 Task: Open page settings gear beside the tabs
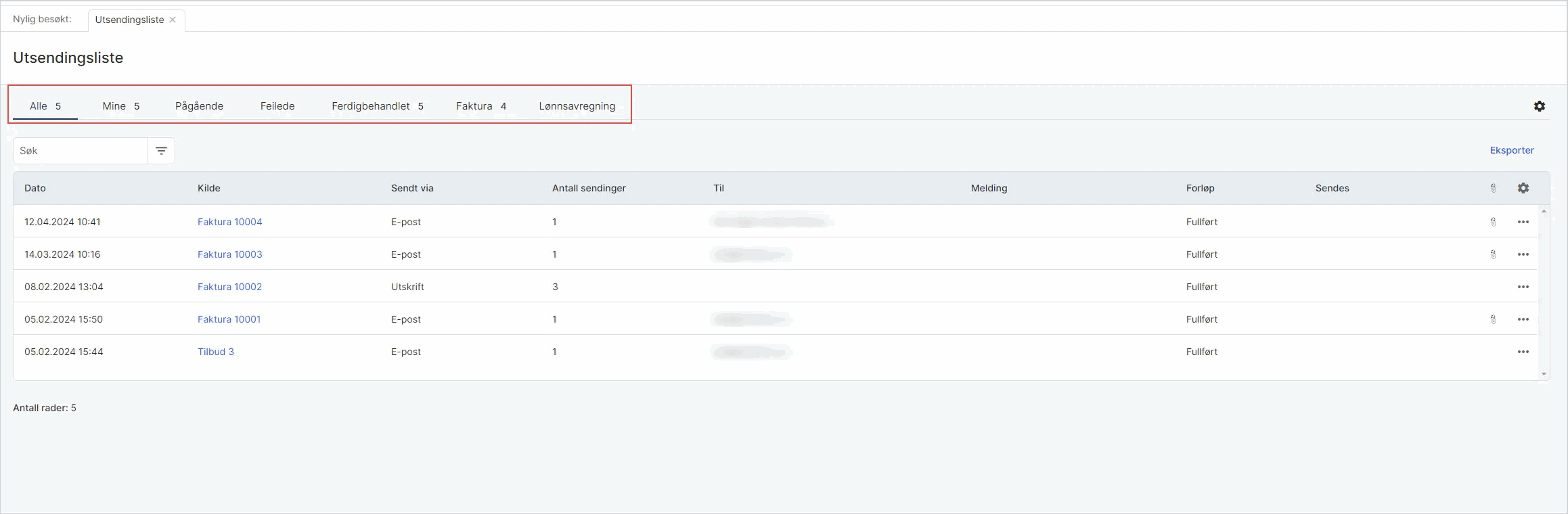(1540, 106)
